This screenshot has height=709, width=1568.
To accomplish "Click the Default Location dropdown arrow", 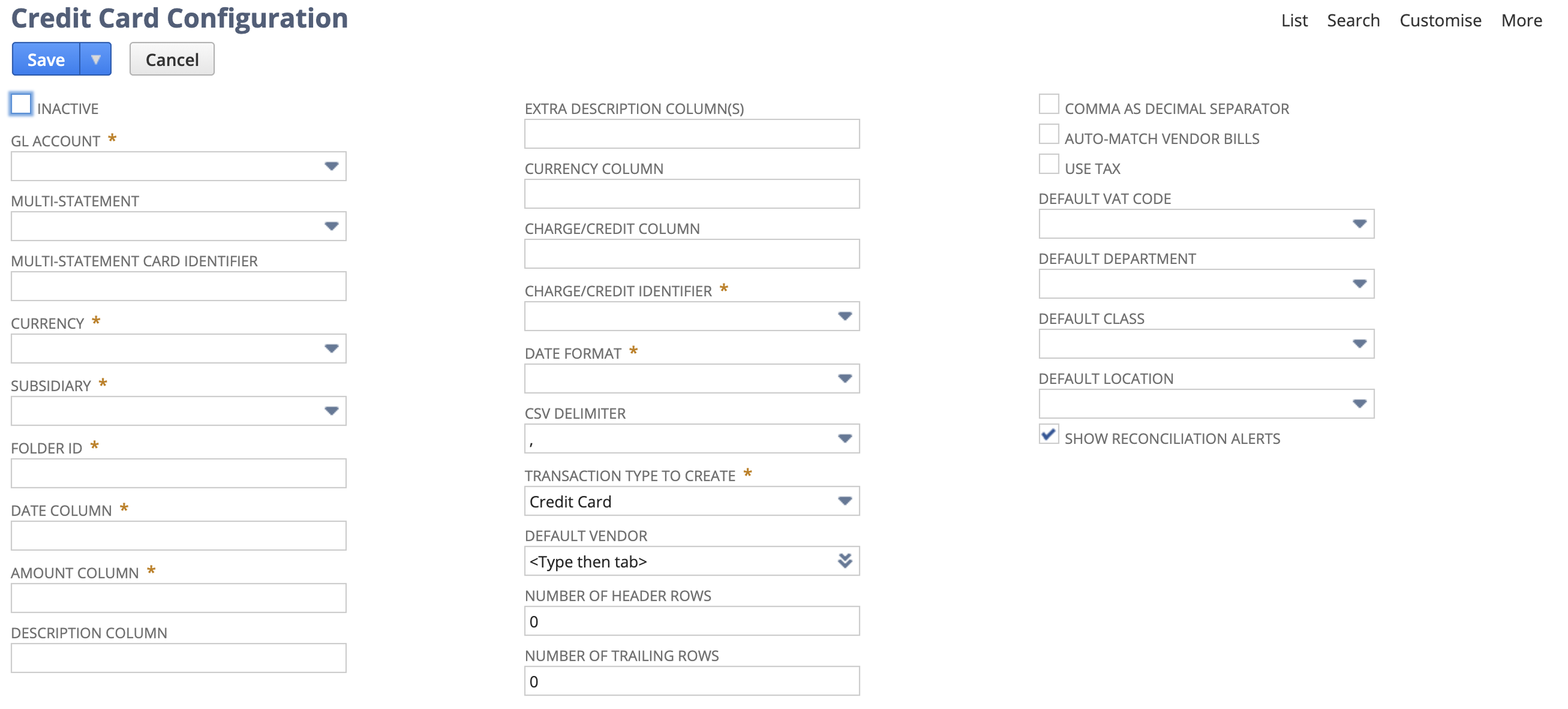I will click(1359, 404).
